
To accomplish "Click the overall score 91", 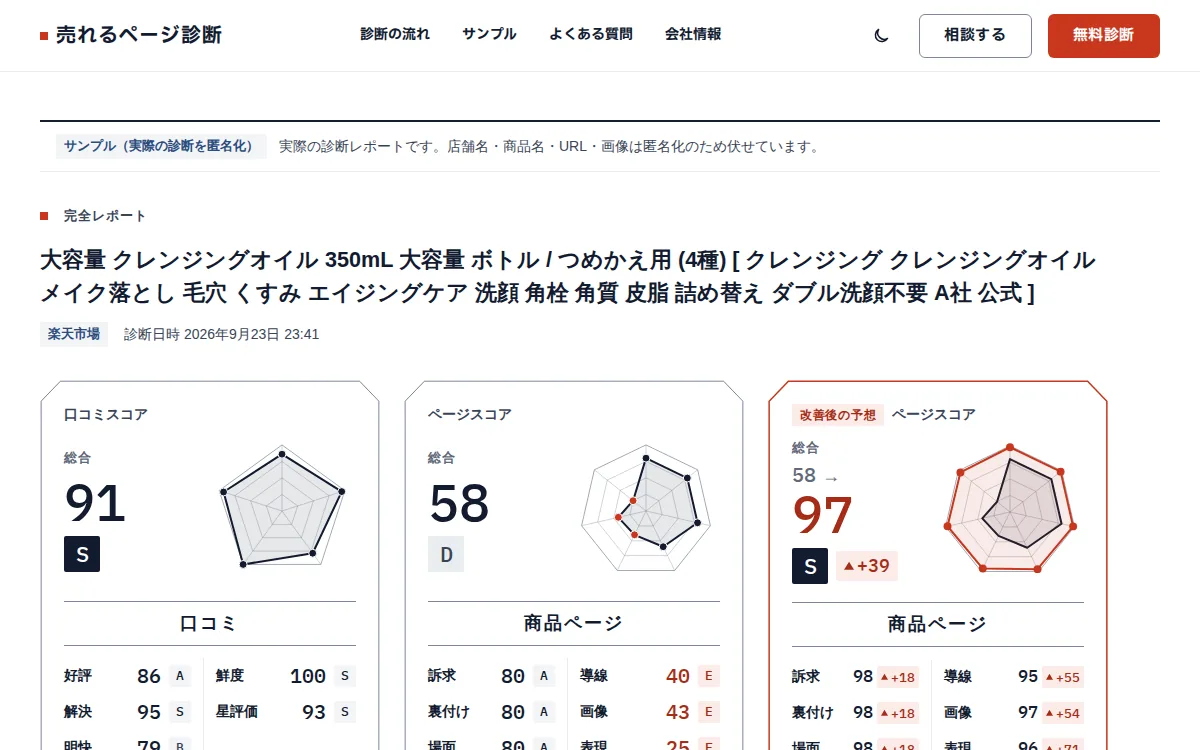I will coord(95,503).
